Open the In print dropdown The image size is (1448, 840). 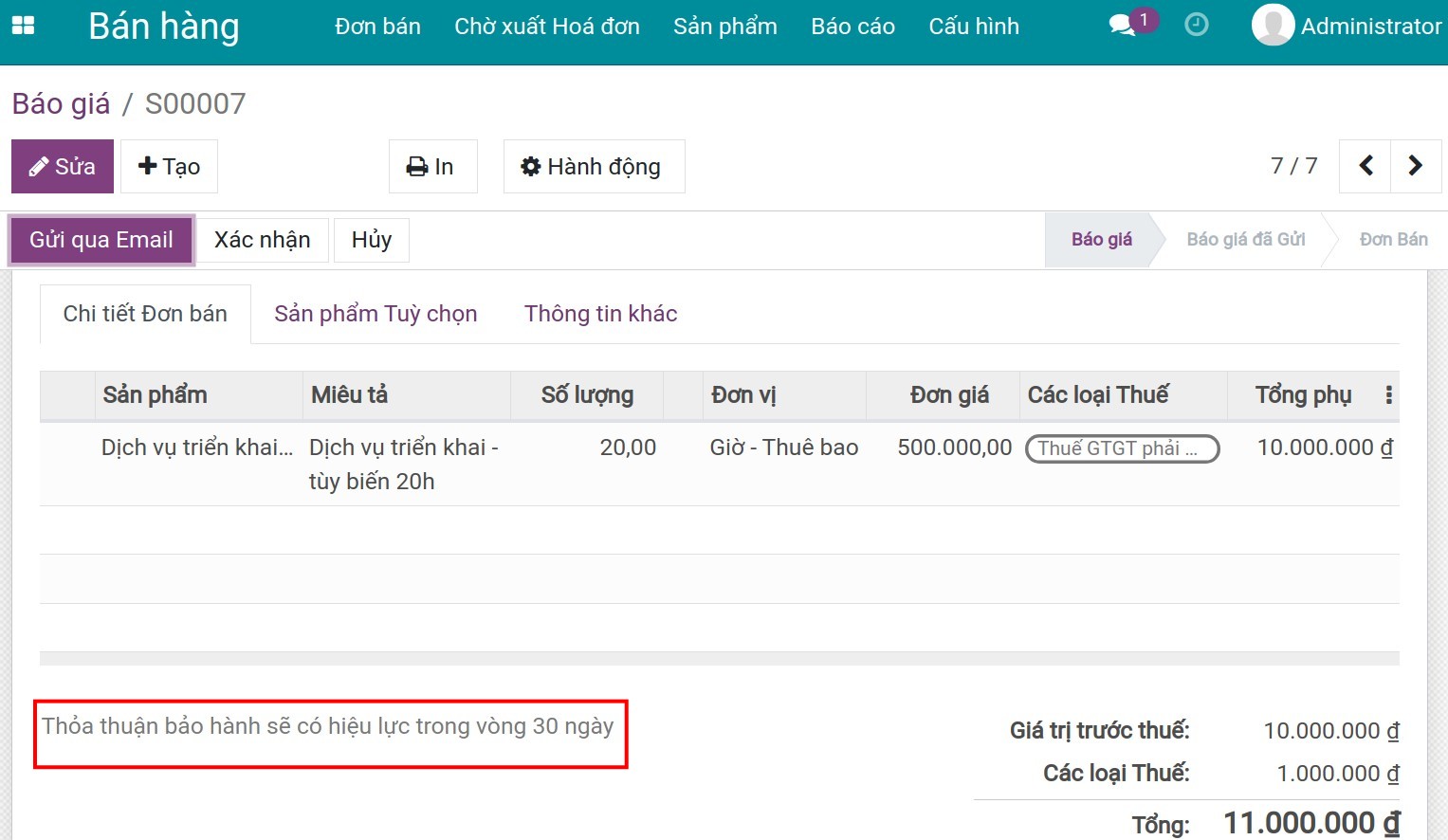pos(432,167)
